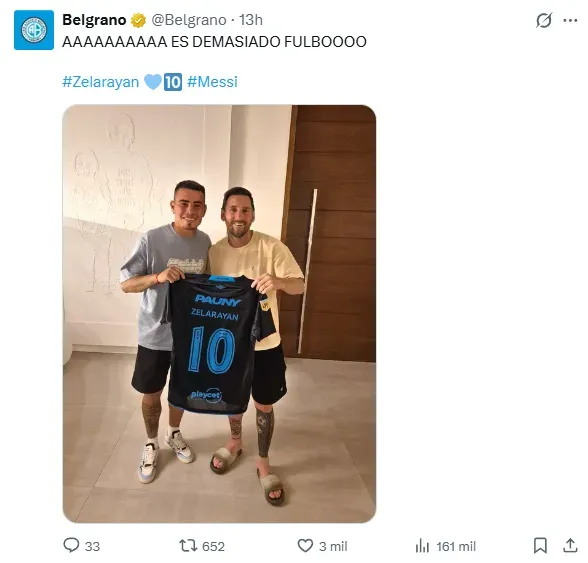This screenshot has width=588, height=563.
Task: Open the #Messi hashtag link
Action: (x=212, y=82)
